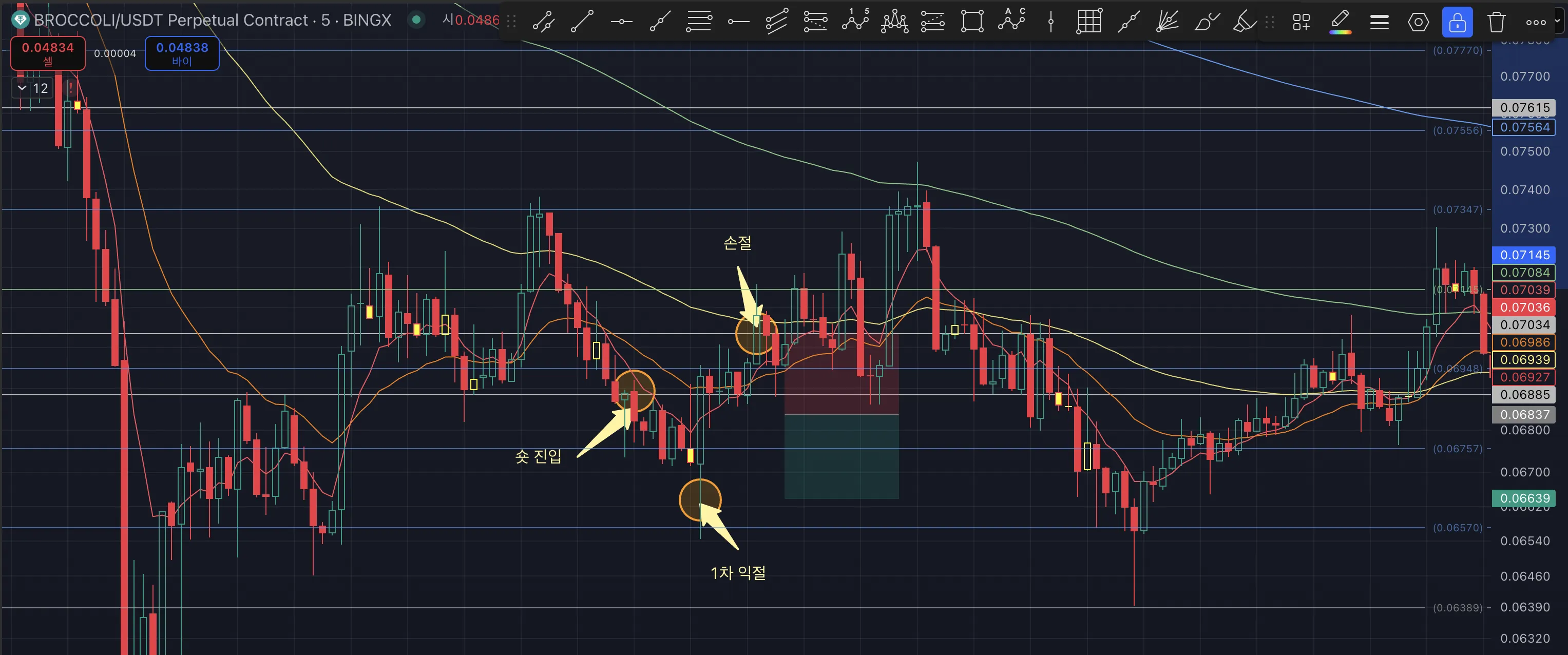Click the blue 0.07145 price label
Viewport: 1568px width, 655px height.
tap(1523, 255)
